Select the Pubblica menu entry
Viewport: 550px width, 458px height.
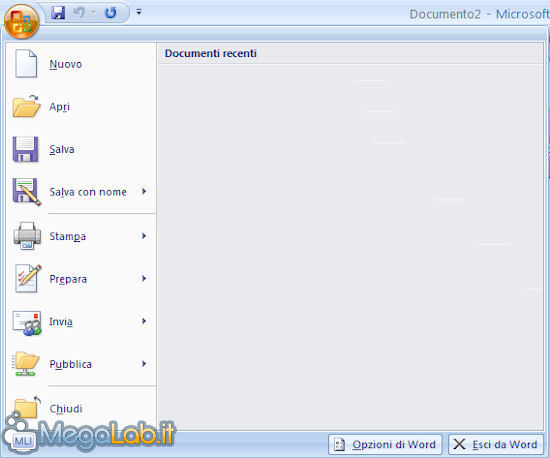[x=81, y=364]
